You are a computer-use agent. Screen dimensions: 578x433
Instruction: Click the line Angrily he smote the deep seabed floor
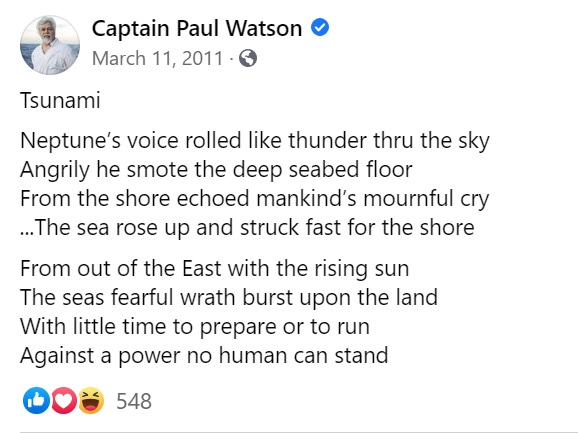pyautogui.click(x=216, y=170)
